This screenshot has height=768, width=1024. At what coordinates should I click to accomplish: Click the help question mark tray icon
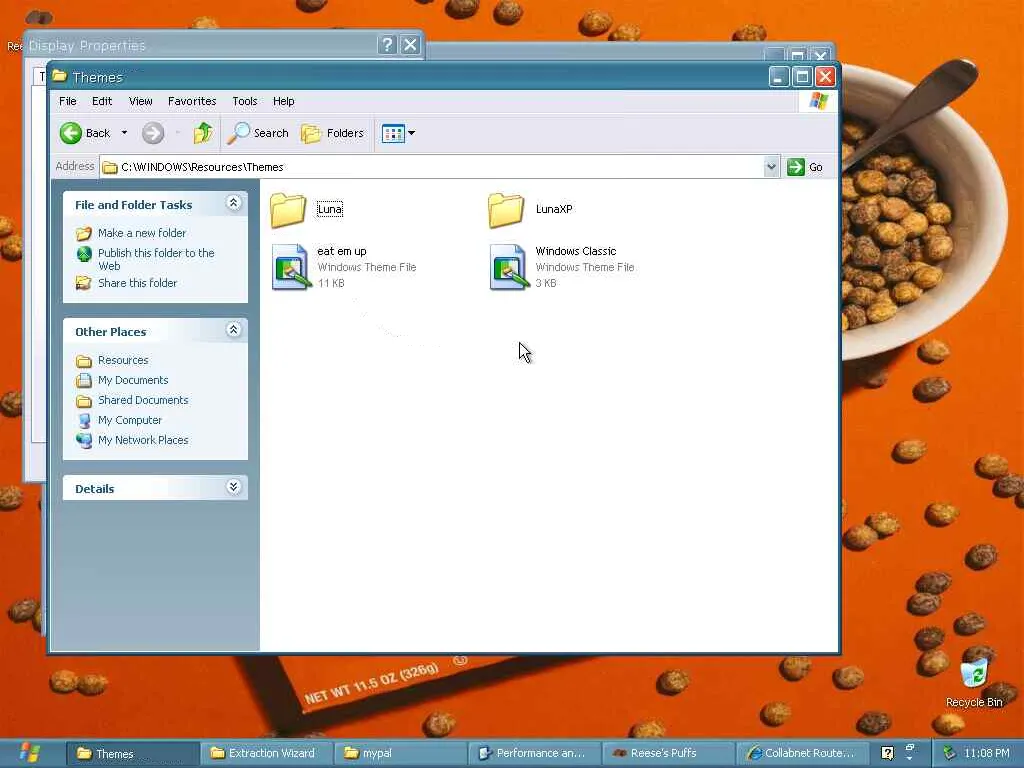(x=888, y=753)
